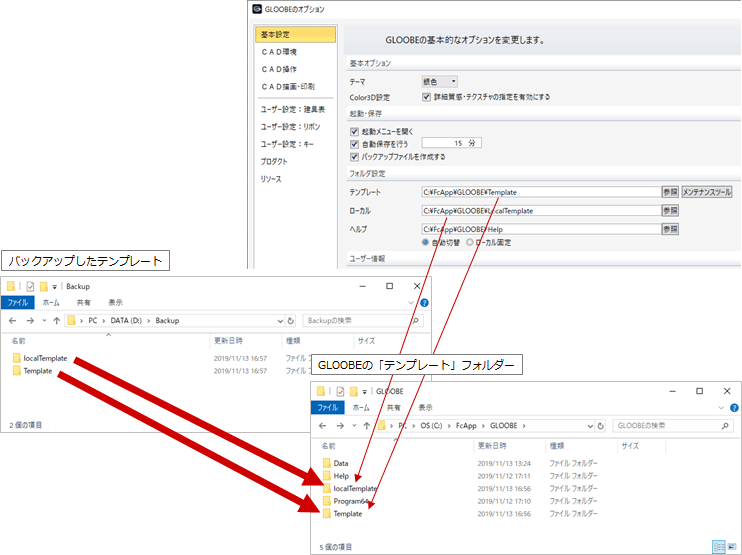The height and width of the screenshot is (555, 742).
Task: Toggle 詳細質感・テクスチャの指定を有効にする checkbox
Action: [x=426, y=97]
